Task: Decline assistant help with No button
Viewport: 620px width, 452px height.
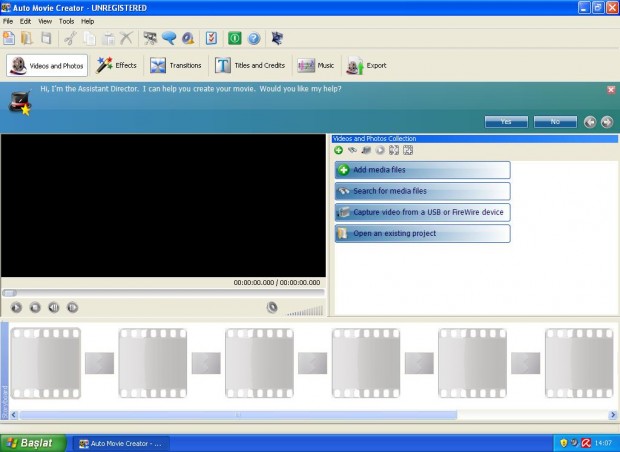Action: (555, 122)
